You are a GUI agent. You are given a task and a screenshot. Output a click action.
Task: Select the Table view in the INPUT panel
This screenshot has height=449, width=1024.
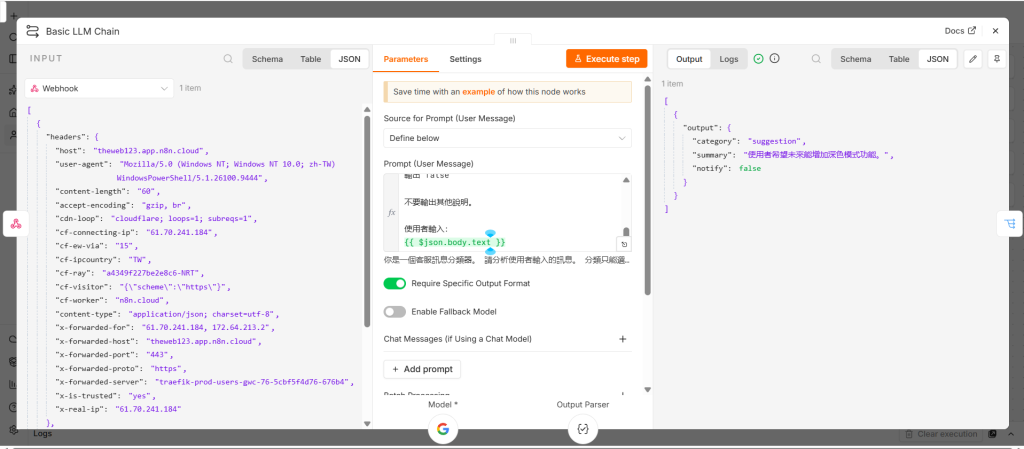[x=311, y=59]
